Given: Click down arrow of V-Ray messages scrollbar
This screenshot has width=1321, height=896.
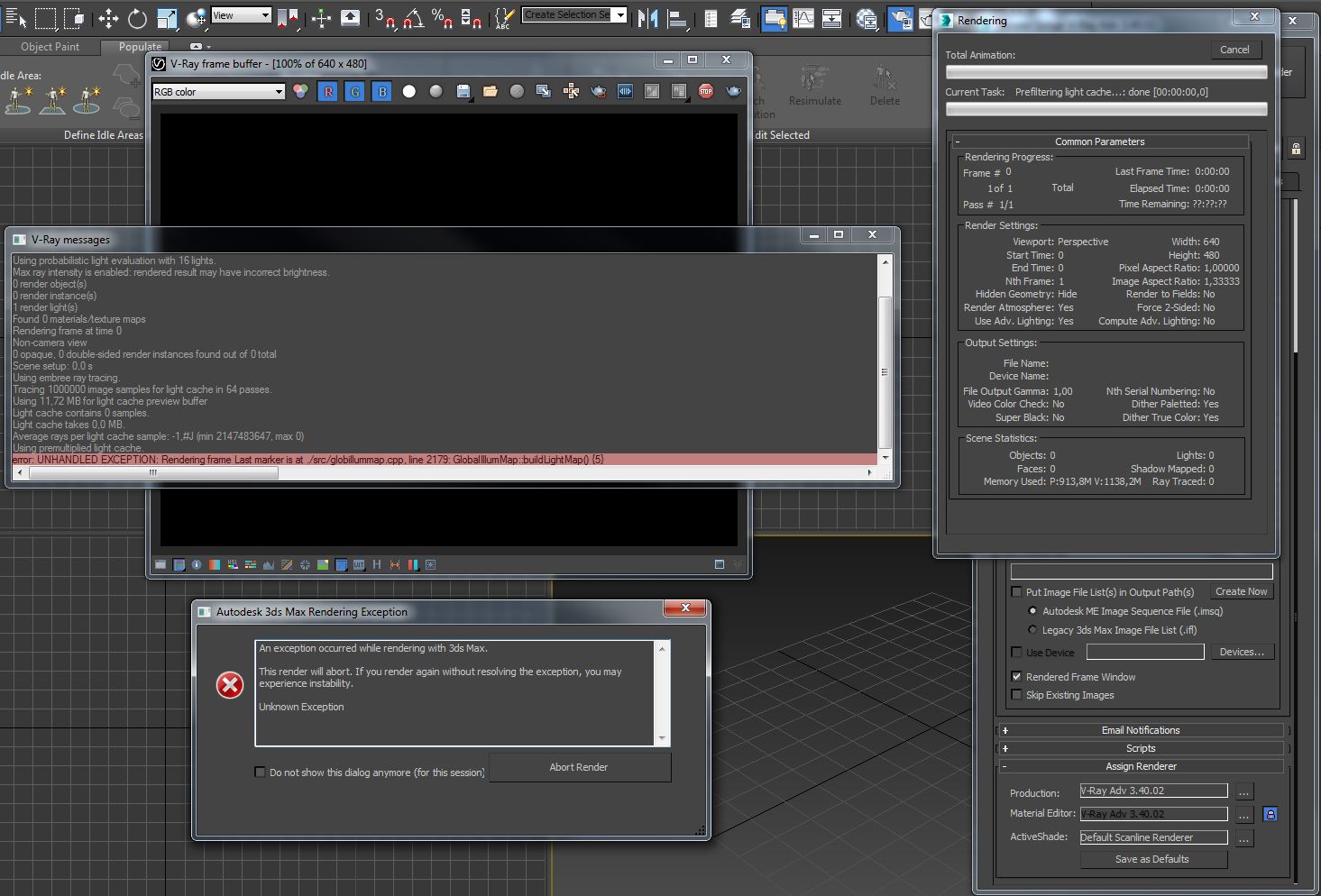Looking at the screenshot, I should coord(885,457).
